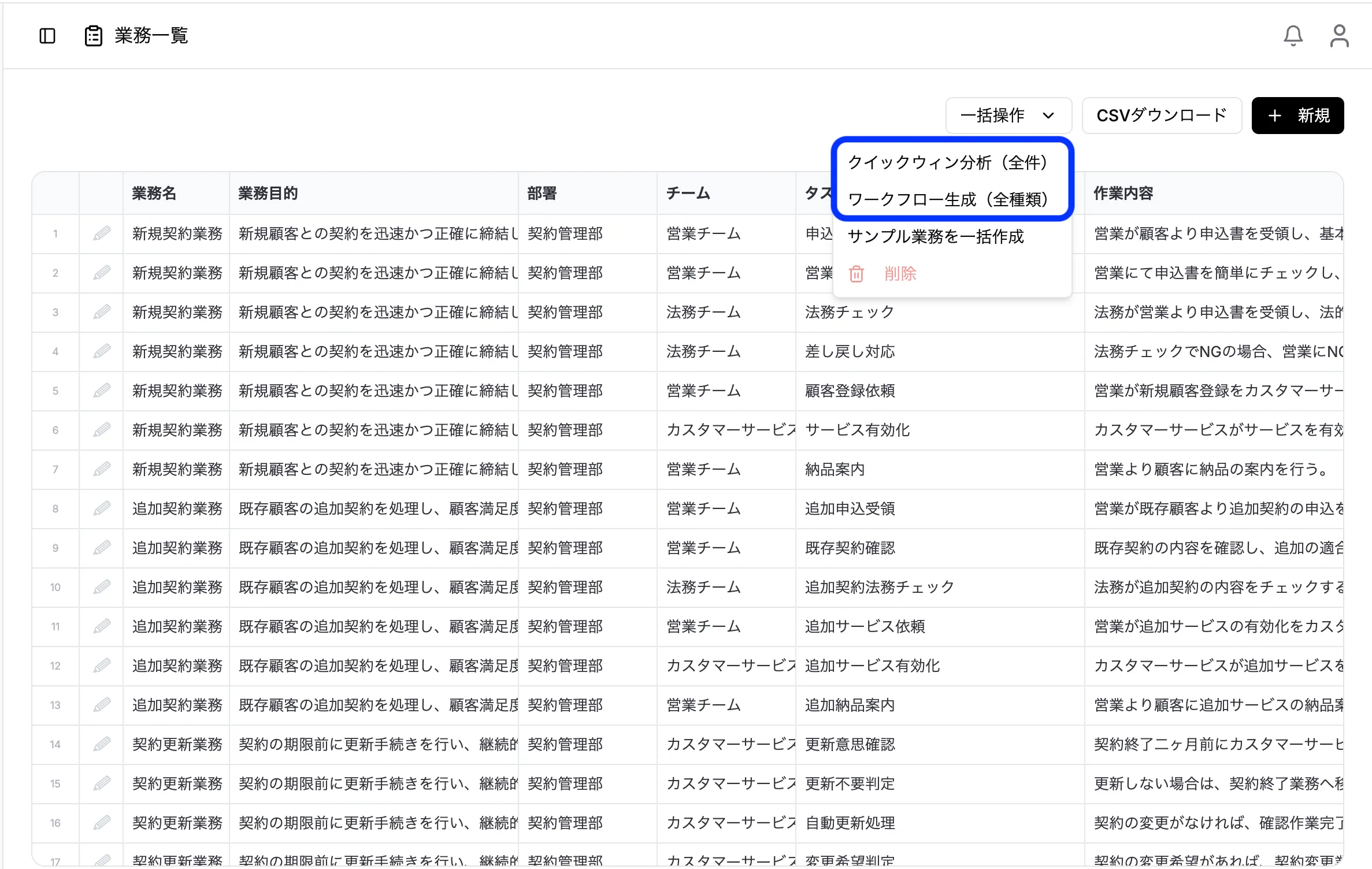The height and width of the screenshot is (869, 1372).
Task: Click the 更新意思確認 task cell
Action: click(940, 745)
